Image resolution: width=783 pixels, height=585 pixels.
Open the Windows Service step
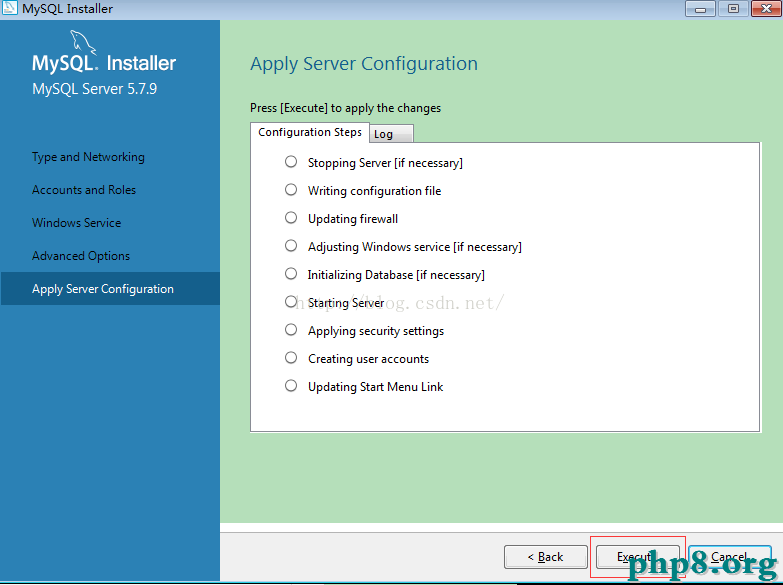(x=76, y=223)
